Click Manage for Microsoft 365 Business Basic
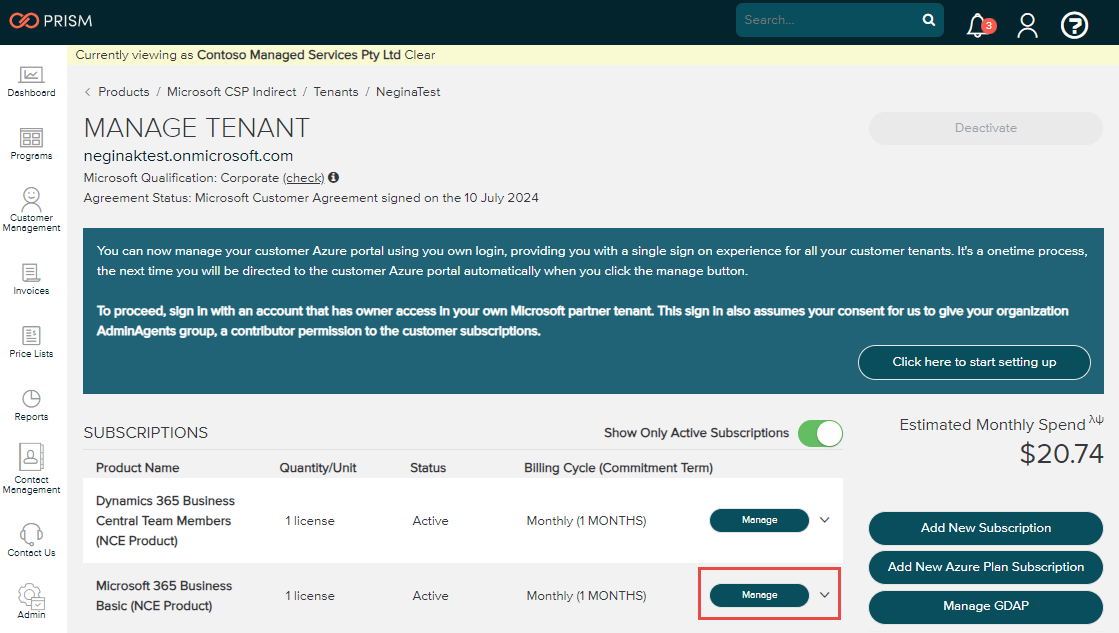This screenshot has height=633, width=1119. [x=759, y=595]
